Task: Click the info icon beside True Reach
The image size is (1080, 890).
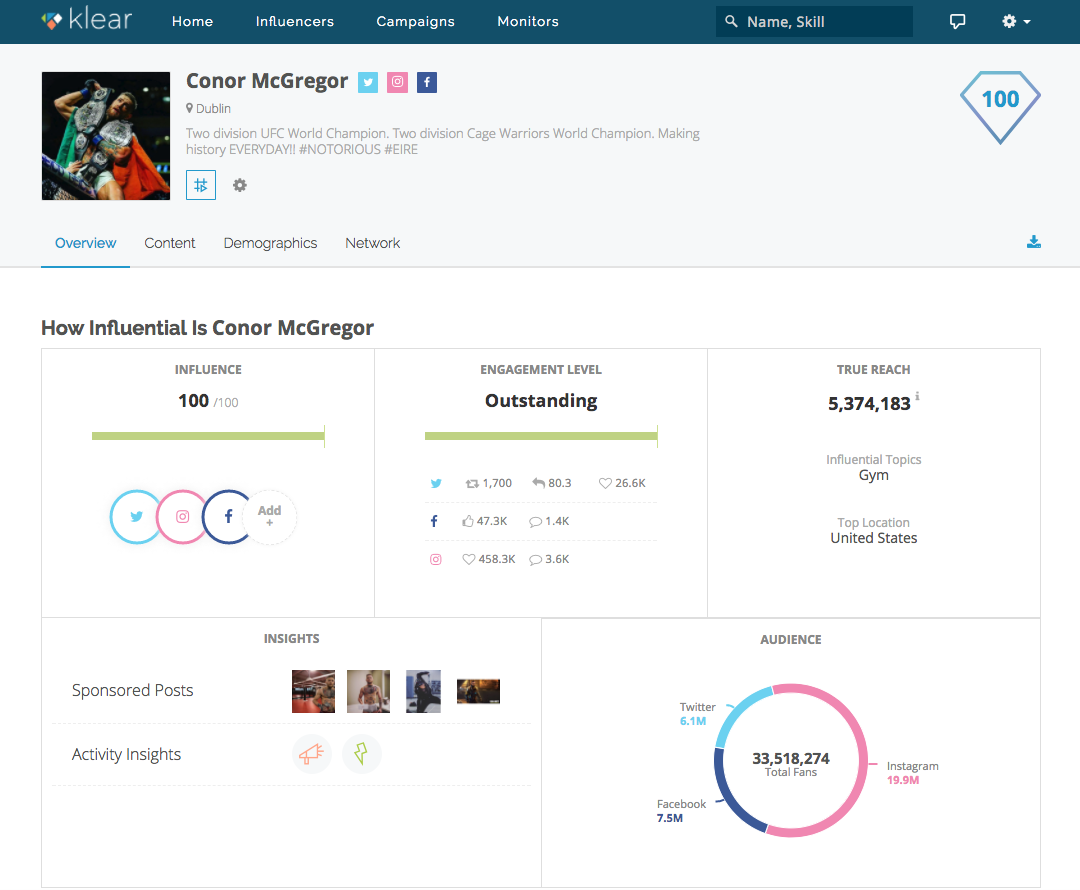Action: (917, 396)
